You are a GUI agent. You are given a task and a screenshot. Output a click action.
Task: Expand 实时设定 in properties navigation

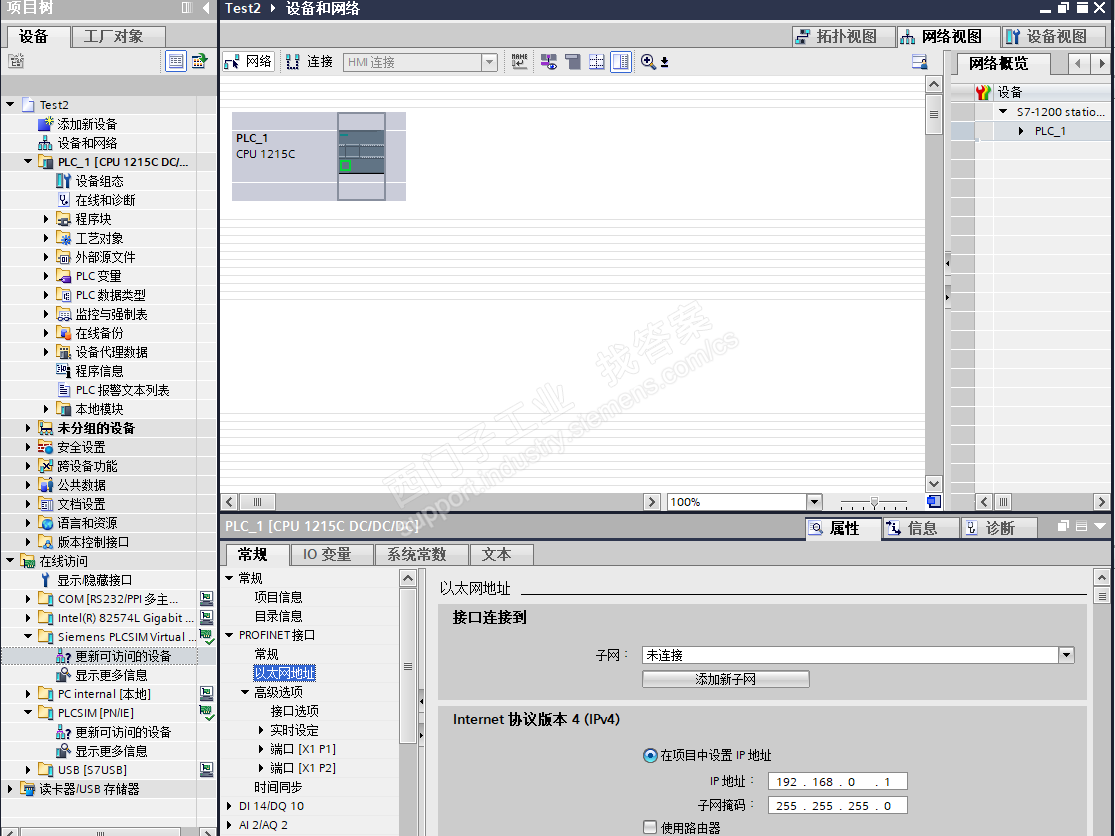261,730
